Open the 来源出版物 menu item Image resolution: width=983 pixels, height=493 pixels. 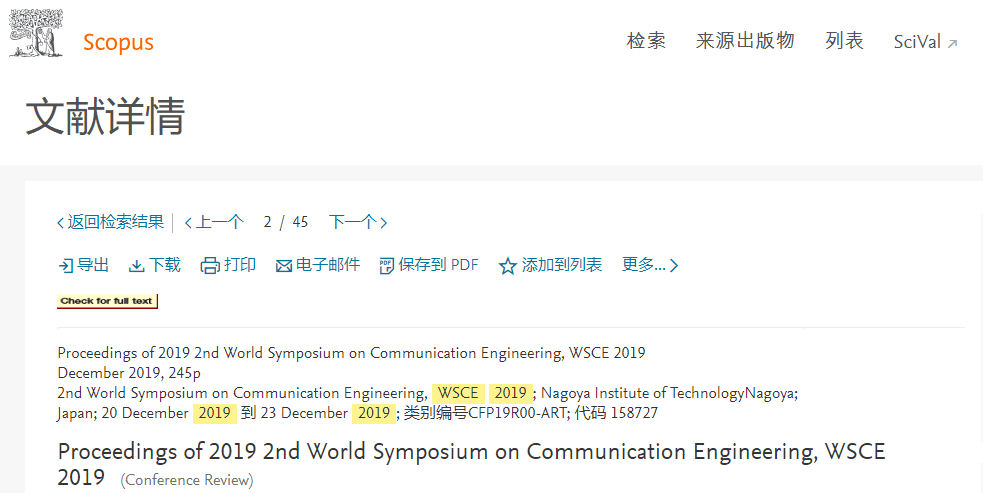pyautogui.click(x=745, y=41)
